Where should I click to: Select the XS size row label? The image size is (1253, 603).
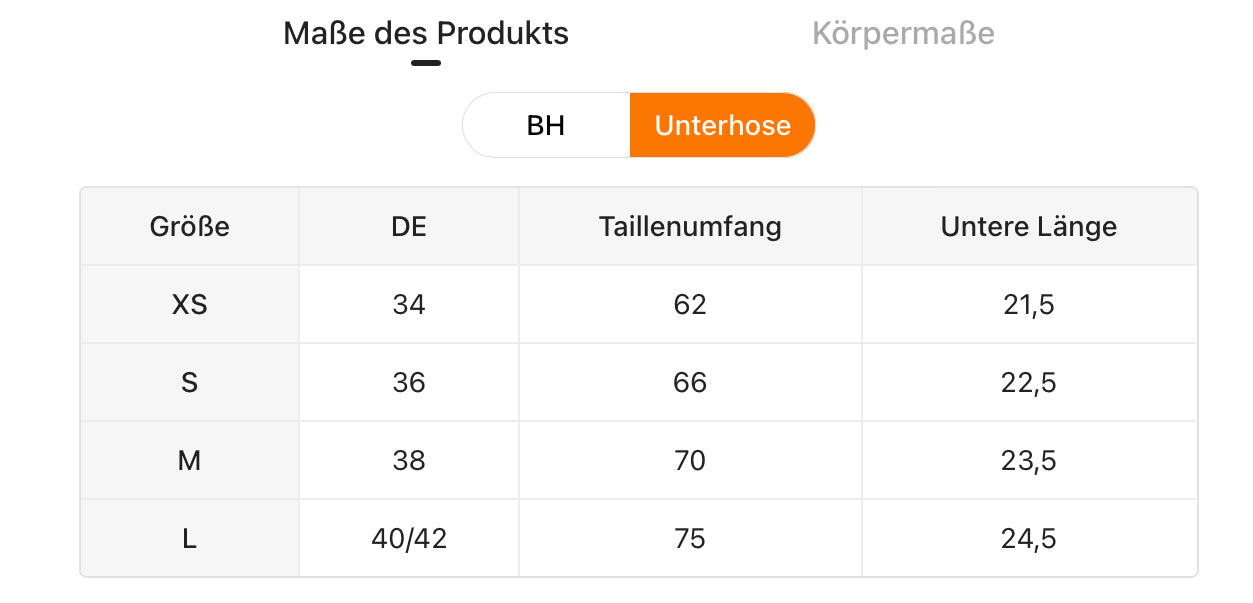point(189,304)
